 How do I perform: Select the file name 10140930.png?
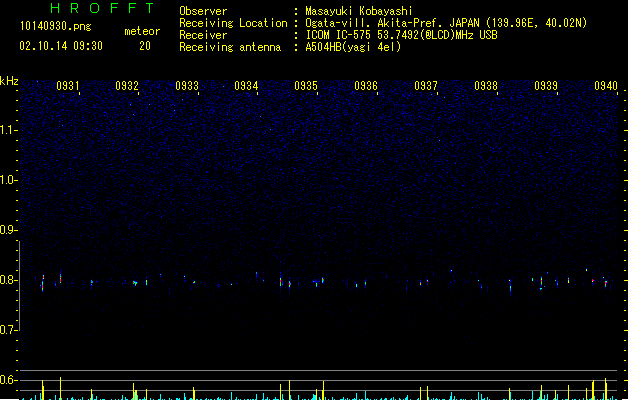pos(56,26)
